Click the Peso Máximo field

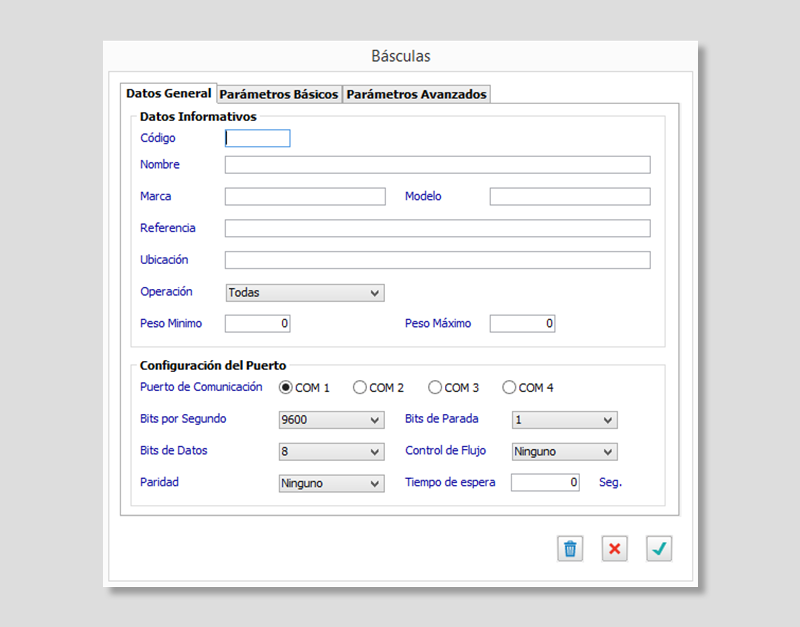522,324
